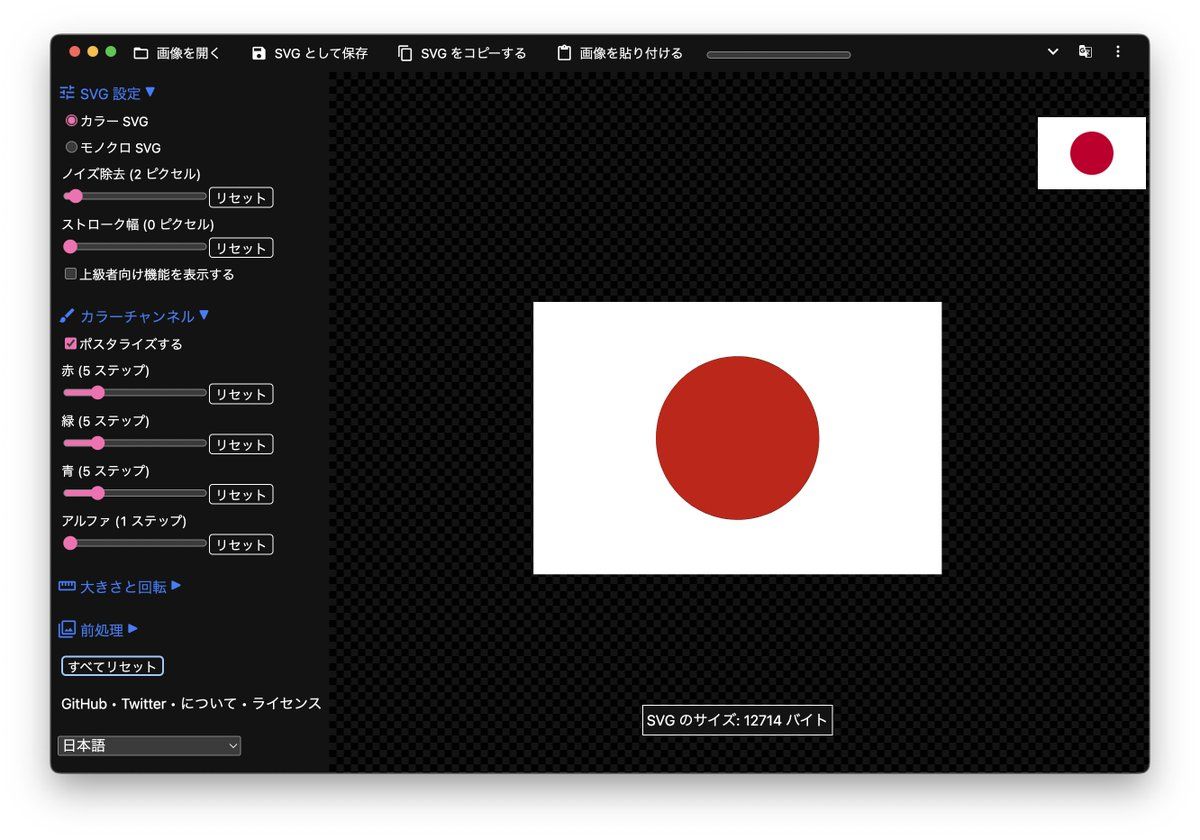Image resolution: width=1200 pixels, height=840 pixels.
Task: Click the original image thumbnail of Japan flag
Action: 1092,153
